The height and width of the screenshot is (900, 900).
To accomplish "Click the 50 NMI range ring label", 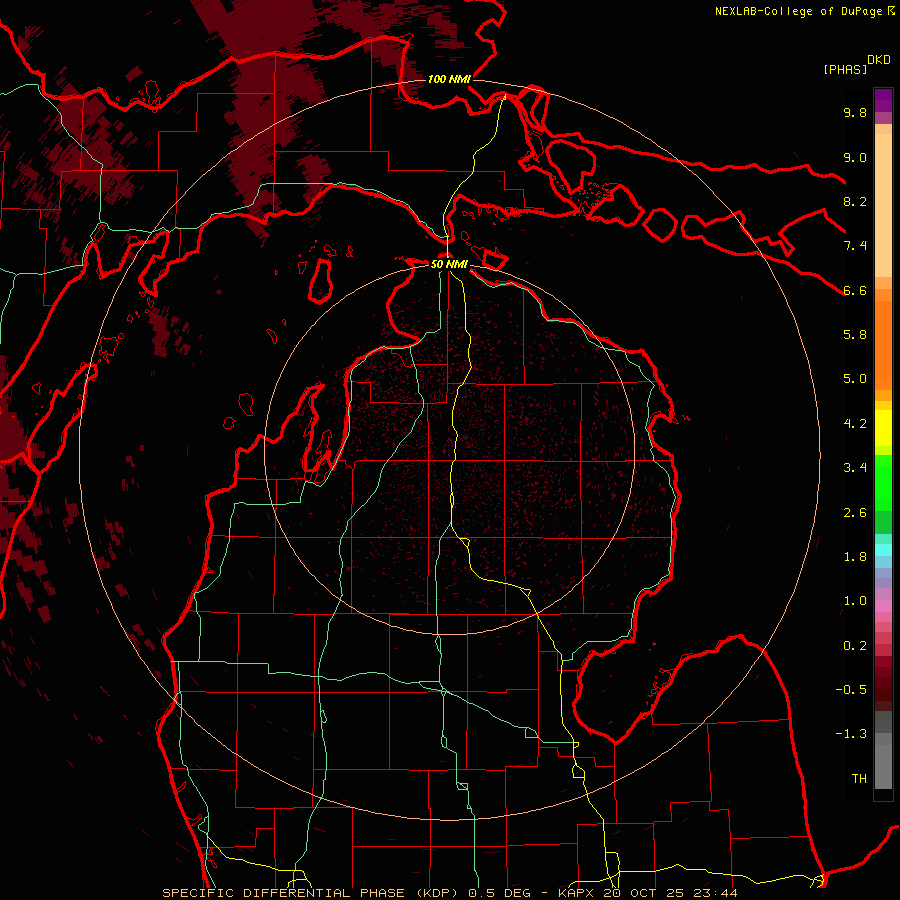I will click(x=449, y=264).
